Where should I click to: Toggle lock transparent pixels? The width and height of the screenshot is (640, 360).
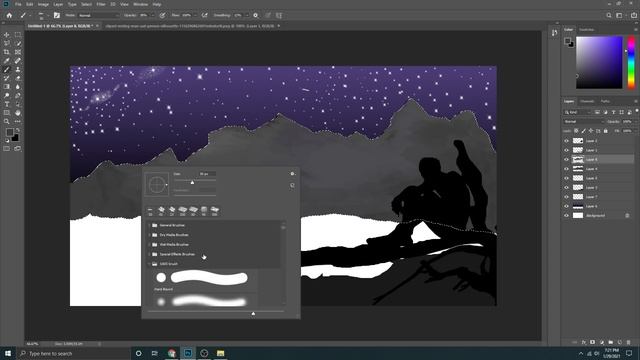coord(576,131)
